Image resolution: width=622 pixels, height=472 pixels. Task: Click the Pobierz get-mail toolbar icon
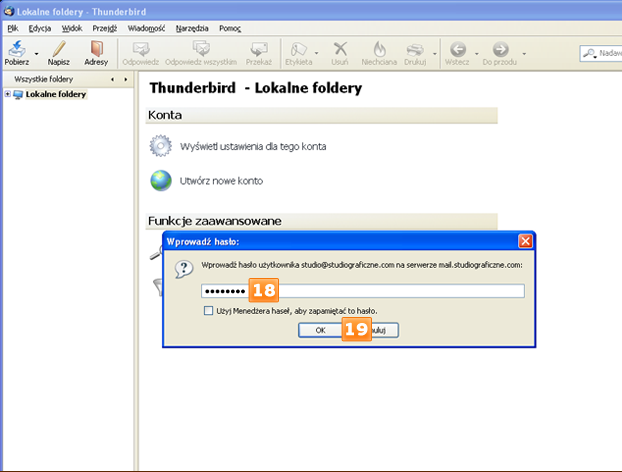click(x=17, y=49)
